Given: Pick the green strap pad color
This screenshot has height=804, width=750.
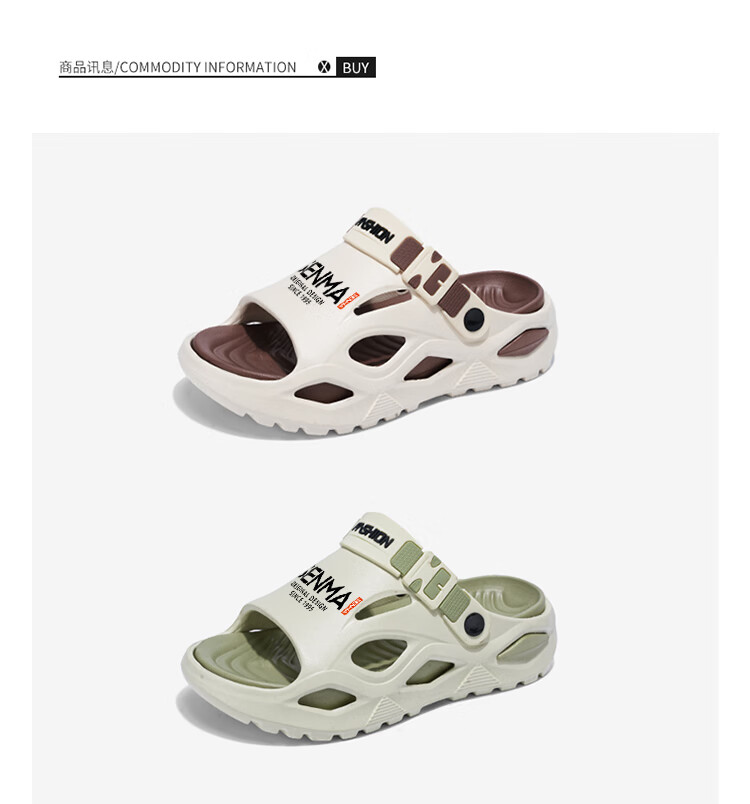Looking at the screenshot, I should click(407, 558).
